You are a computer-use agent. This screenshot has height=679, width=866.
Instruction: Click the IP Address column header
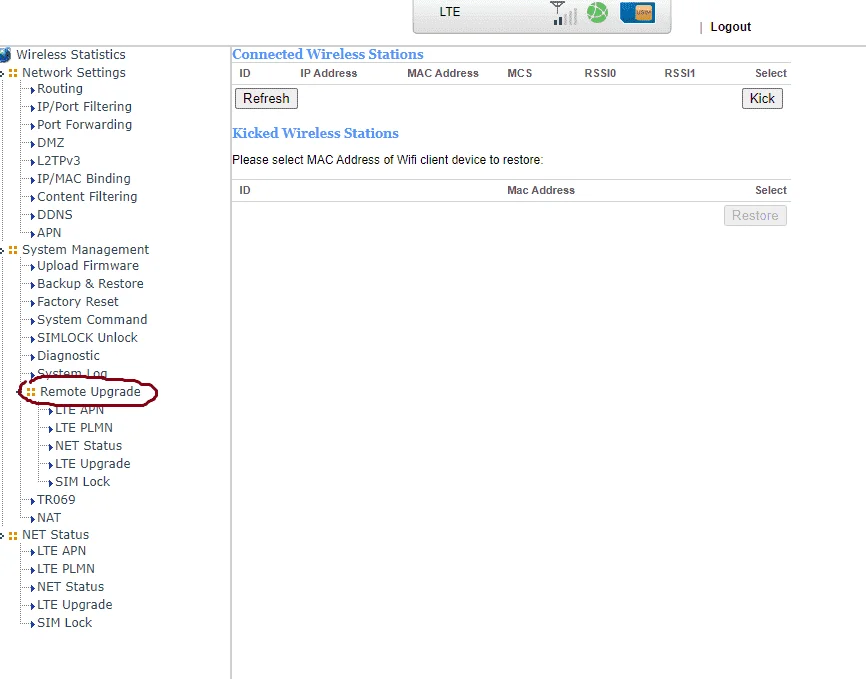pyautogui.click(x=329, y=73)
